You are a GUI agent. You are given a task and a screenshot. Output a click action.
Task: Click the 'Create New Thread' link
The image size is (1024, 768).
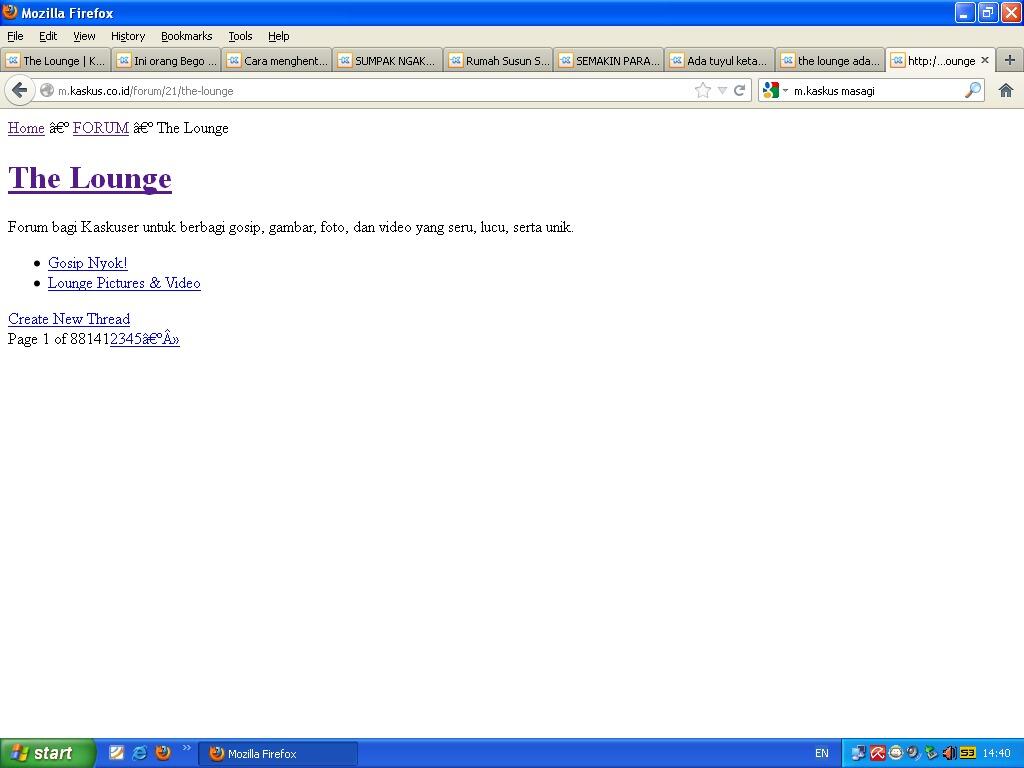69,319
